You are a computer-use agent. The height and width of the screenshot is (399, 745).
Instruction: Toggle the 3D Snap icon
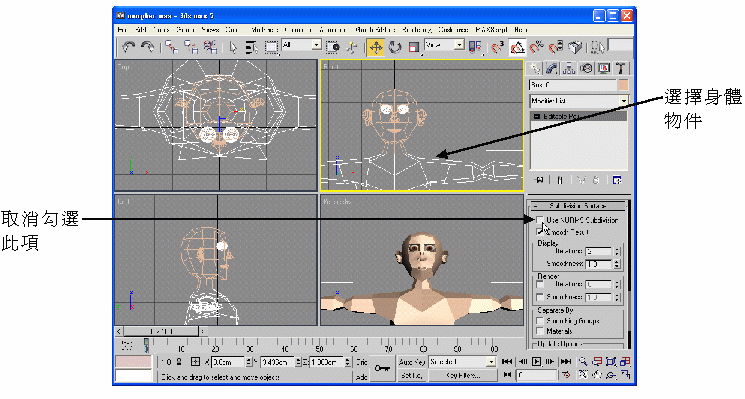[x=497, y=47]
